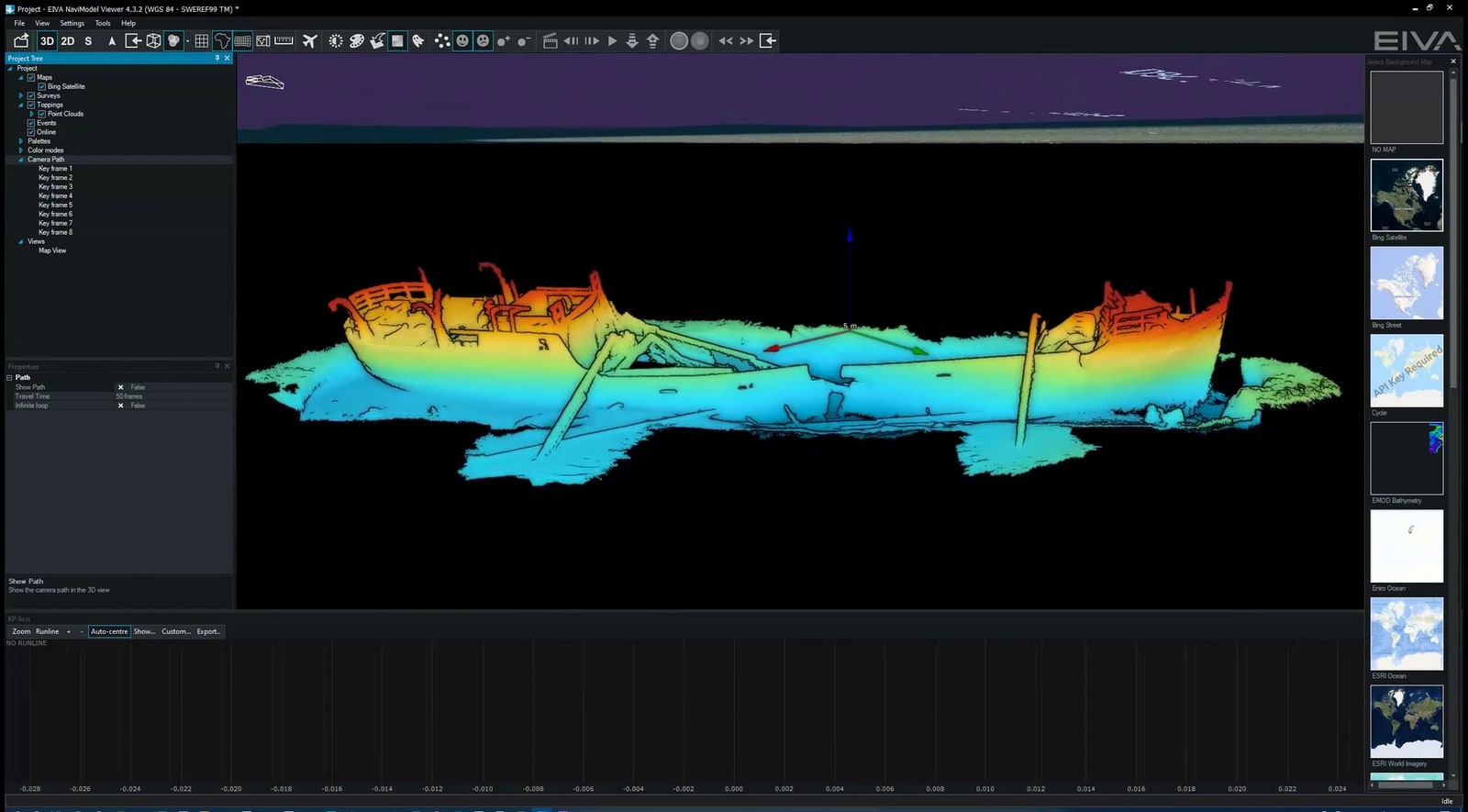This screenshot has width=1468, height=812.
Task: Select Map View in the tree
Action: (x=52, y=250)
